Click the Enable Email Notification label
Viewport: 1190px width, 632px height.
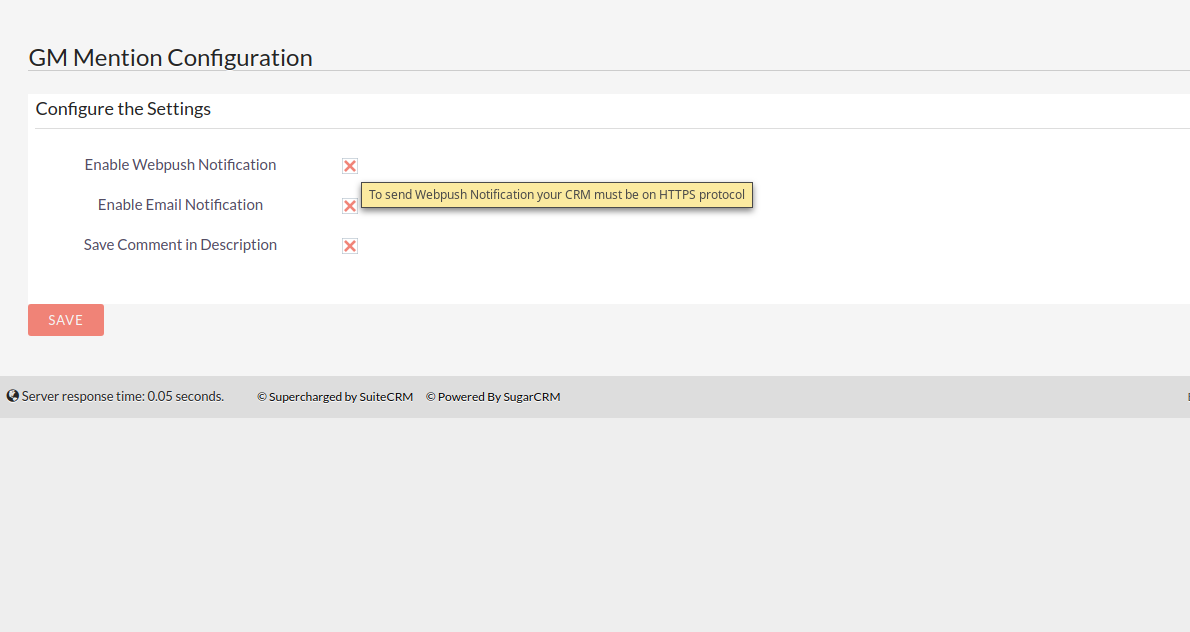pos(181,205)
